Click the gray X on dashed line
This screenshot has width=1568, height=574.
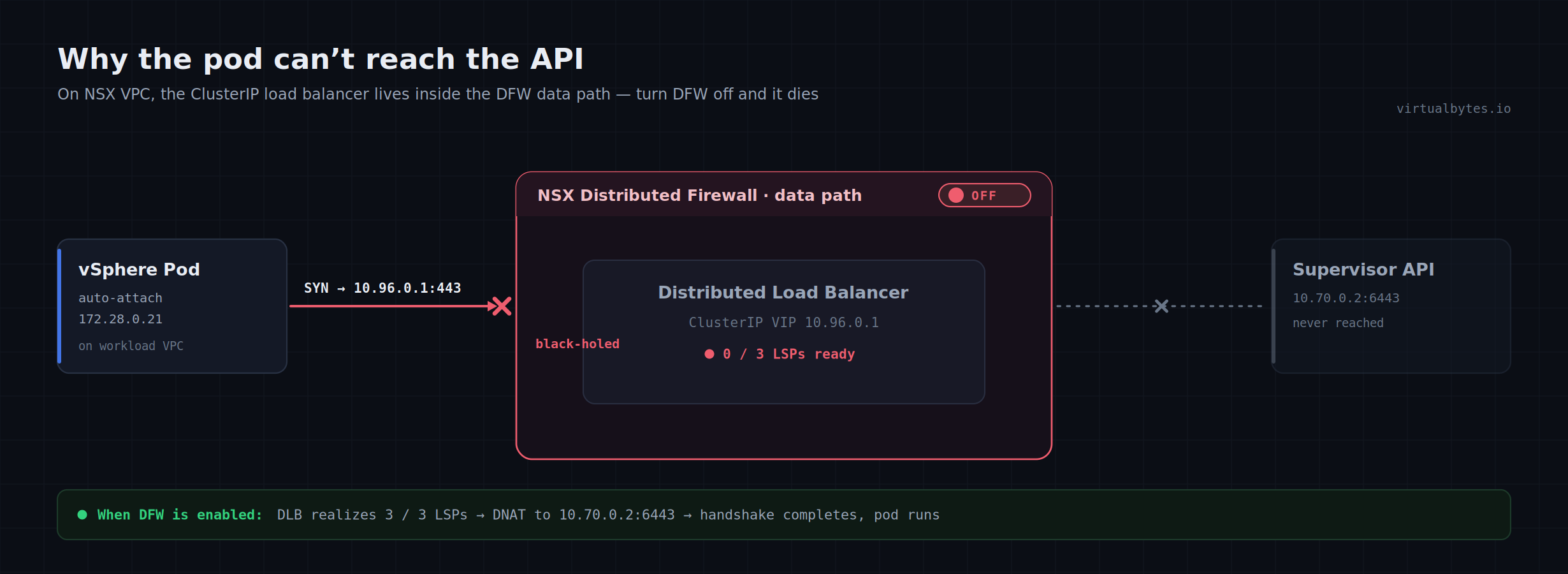1161,306
